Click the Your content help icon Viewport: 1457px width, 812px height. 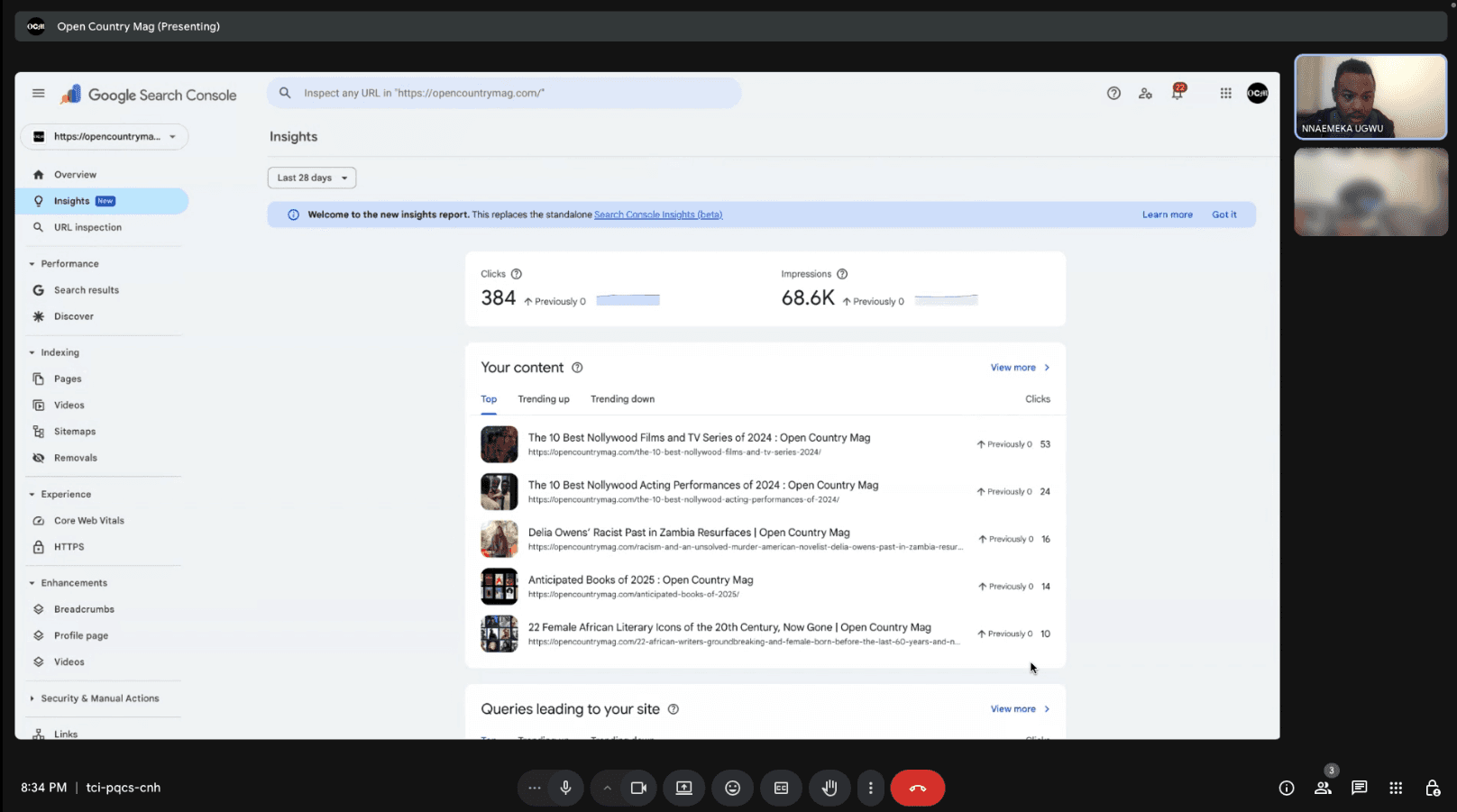[x=577, y=368]
